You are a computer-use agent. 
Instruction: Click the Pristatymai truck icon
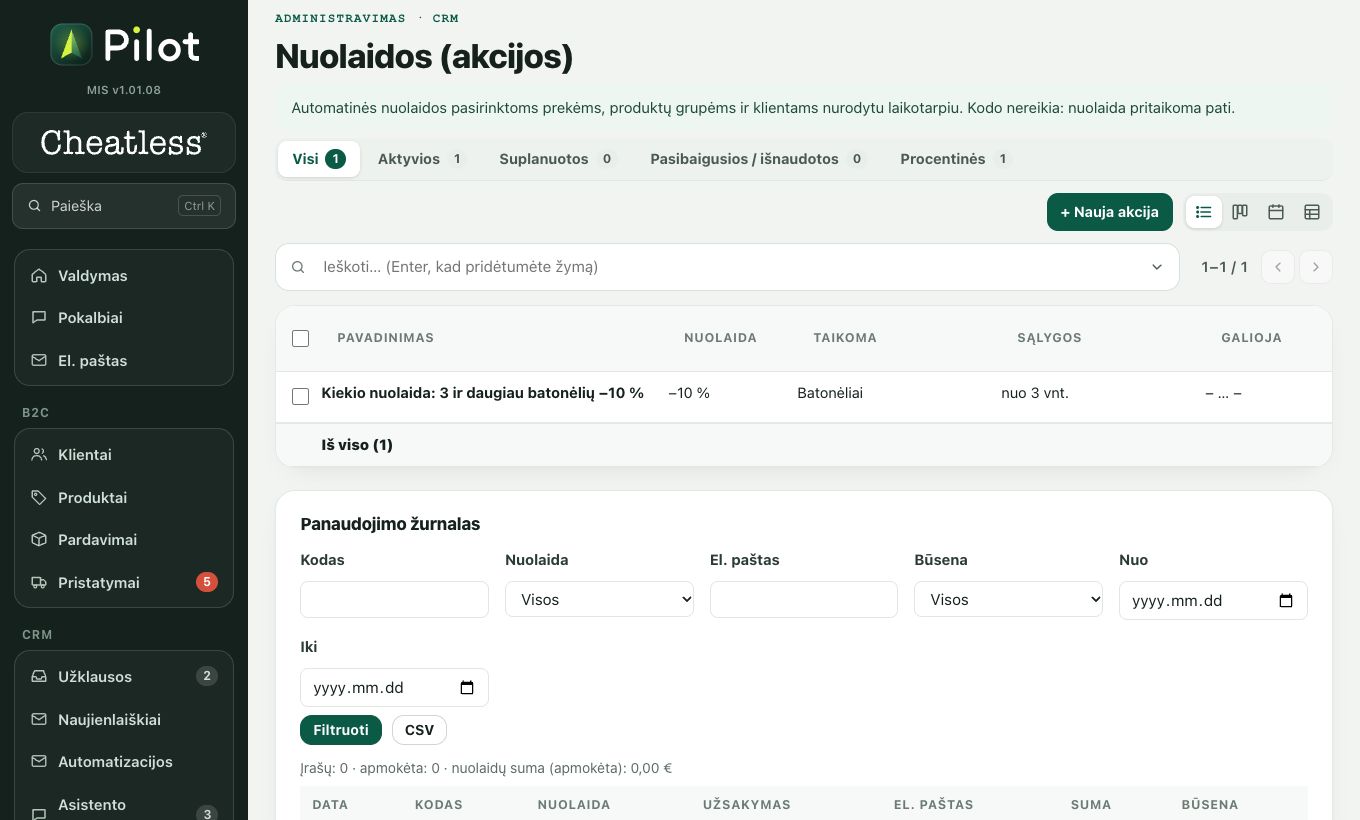click(39, 582)
